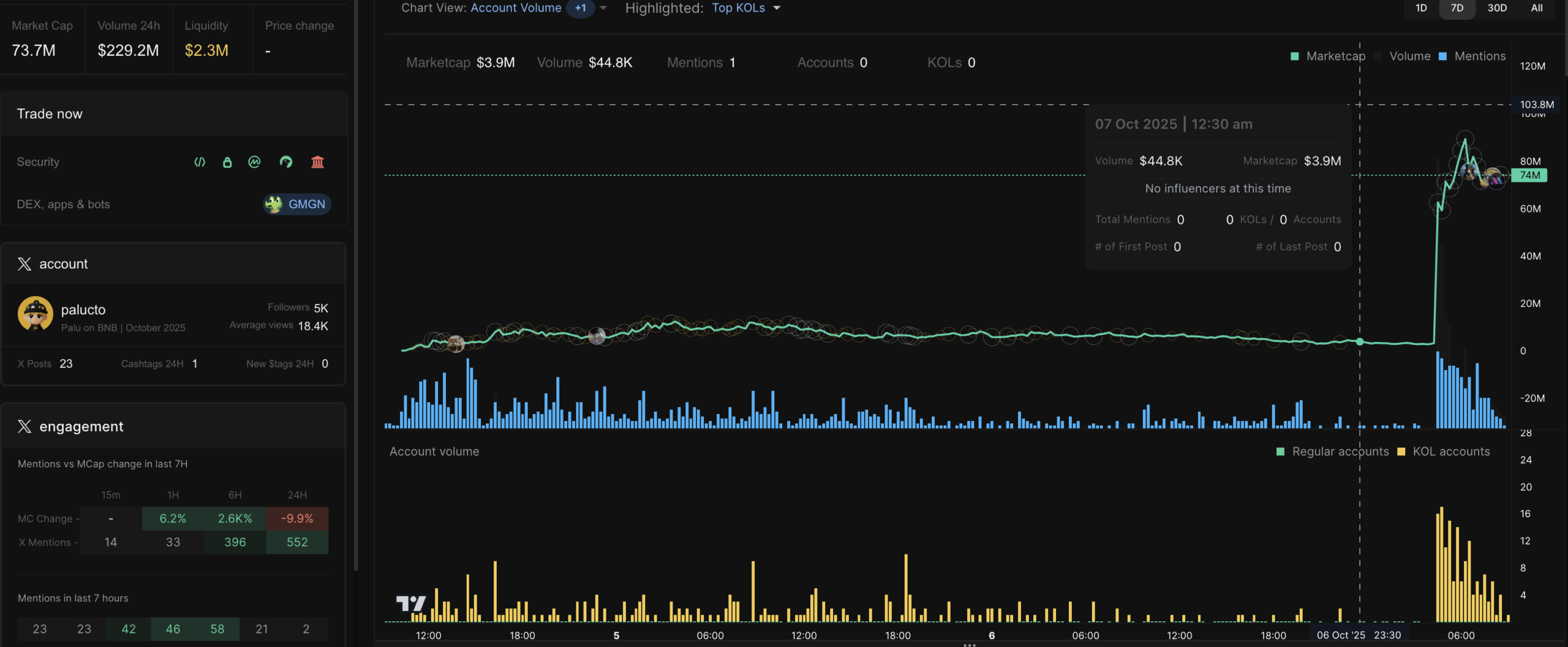Viewport: 1568px width, 647px height.
Task: Click the CoinMarketCap-style security icon
Action: (x=254, y=162)
